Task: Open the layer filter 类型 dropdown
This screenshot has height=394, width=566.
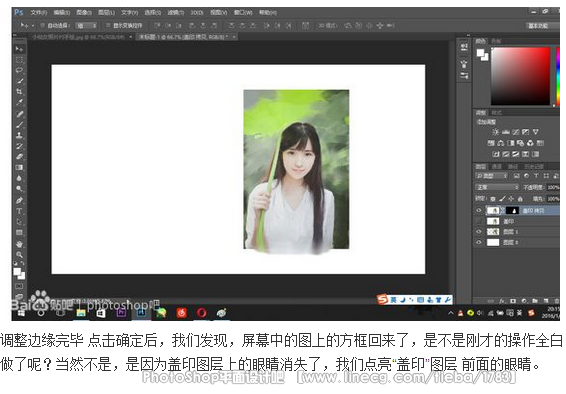Action: click(491, 176)
